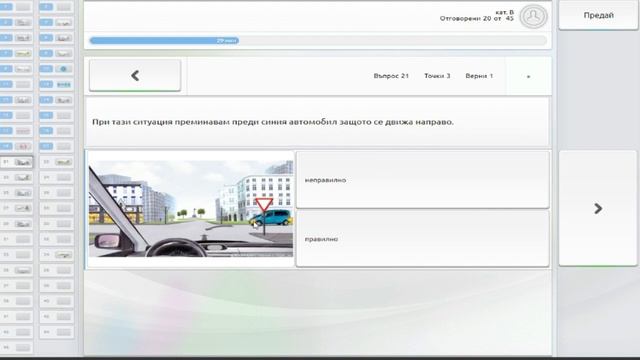Screen dimensions: 640x360
Task: Open question 27 in the question navigator
Action: 16,209
